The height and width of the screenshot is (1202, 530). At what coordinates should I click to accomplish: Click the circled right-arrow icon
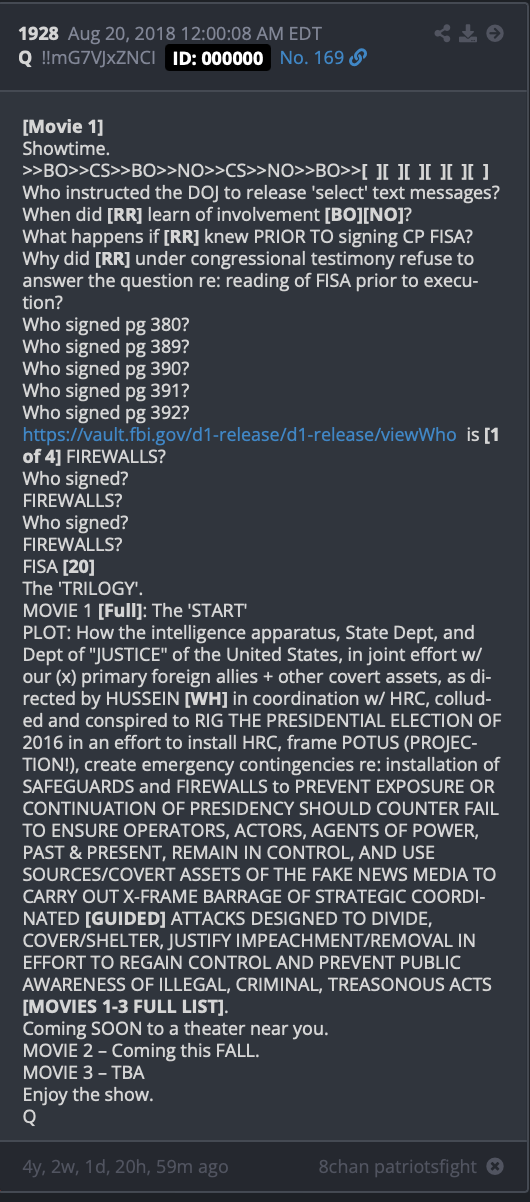[x=494, y=34]
